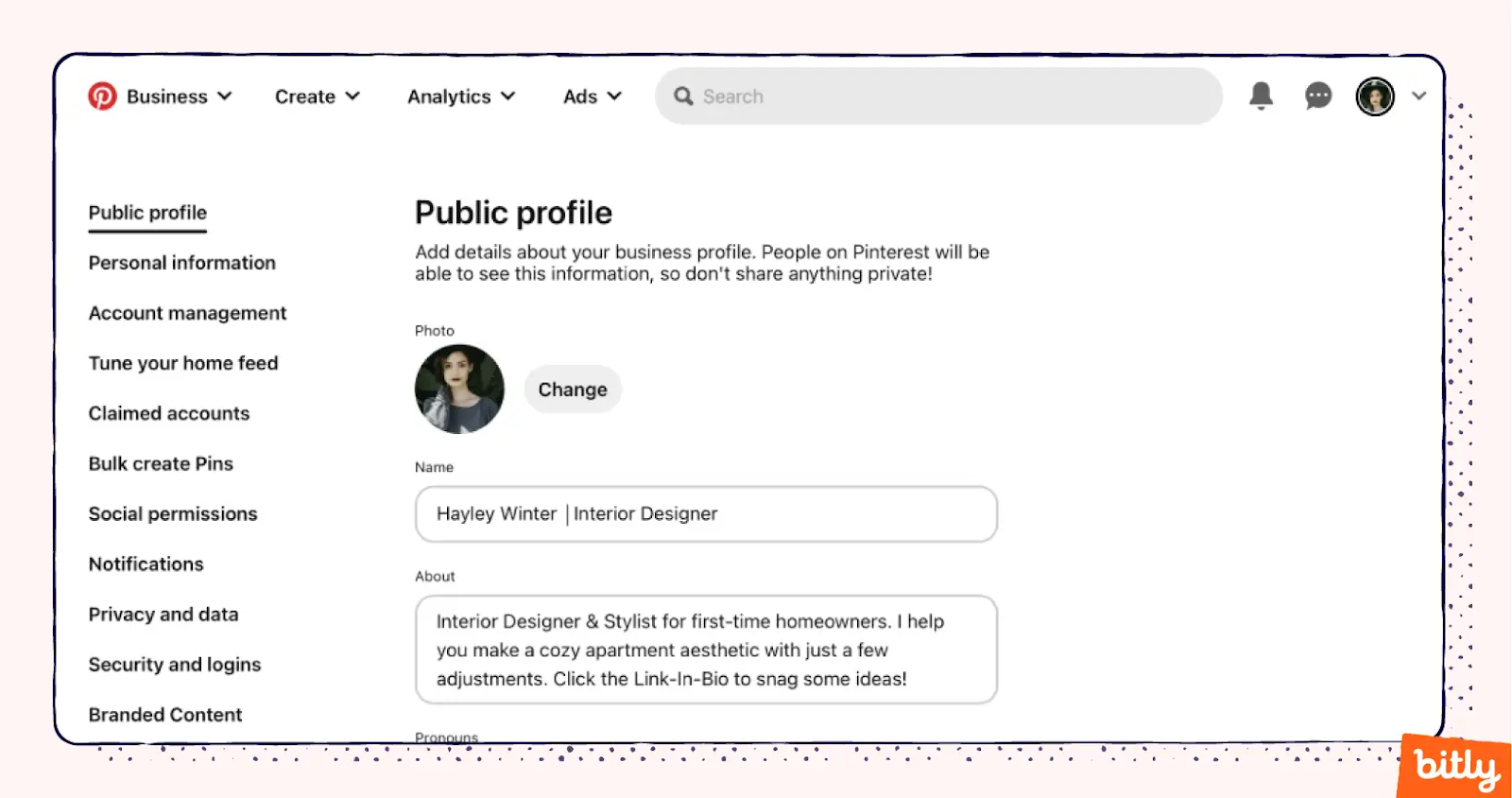Viewport: 1512px width, 798px height.
Task: Click the About field label
Action: coord(435,576)
